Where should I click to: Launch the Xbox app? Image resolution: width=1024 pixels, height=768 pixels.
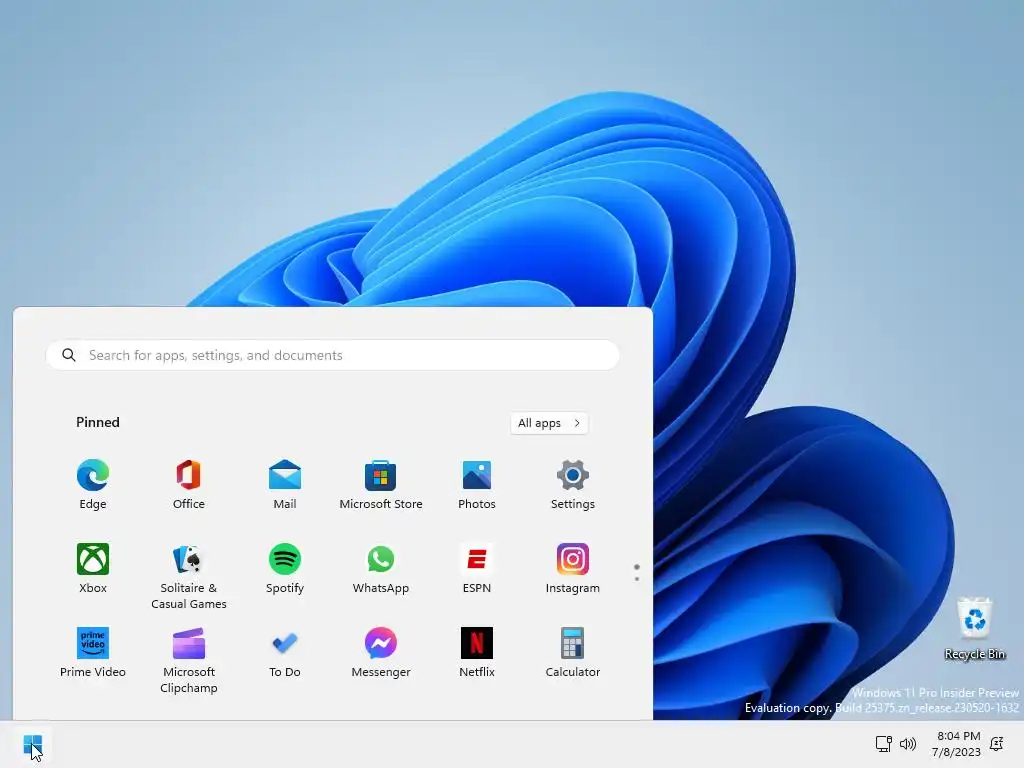93,568
